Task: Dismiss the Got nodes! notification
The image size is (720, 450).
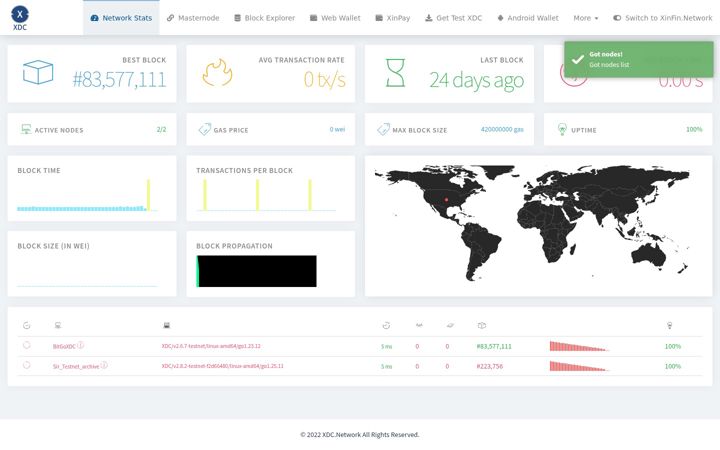Action: (639, 59)
